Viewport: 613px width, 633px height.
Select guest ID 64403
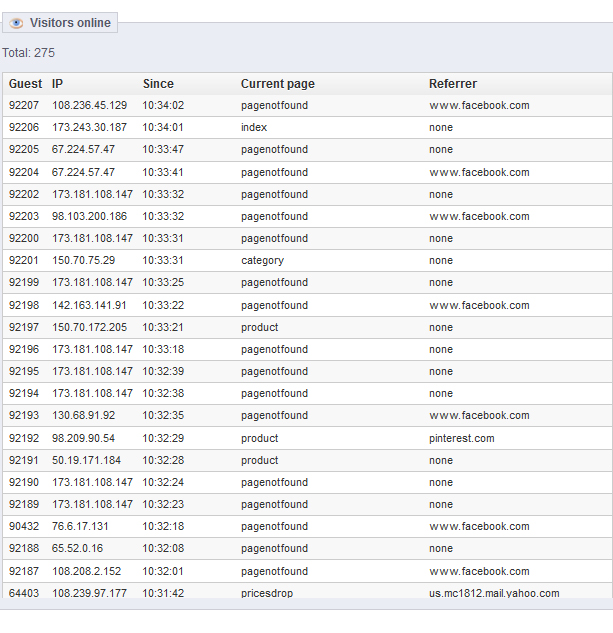(24, 593)
